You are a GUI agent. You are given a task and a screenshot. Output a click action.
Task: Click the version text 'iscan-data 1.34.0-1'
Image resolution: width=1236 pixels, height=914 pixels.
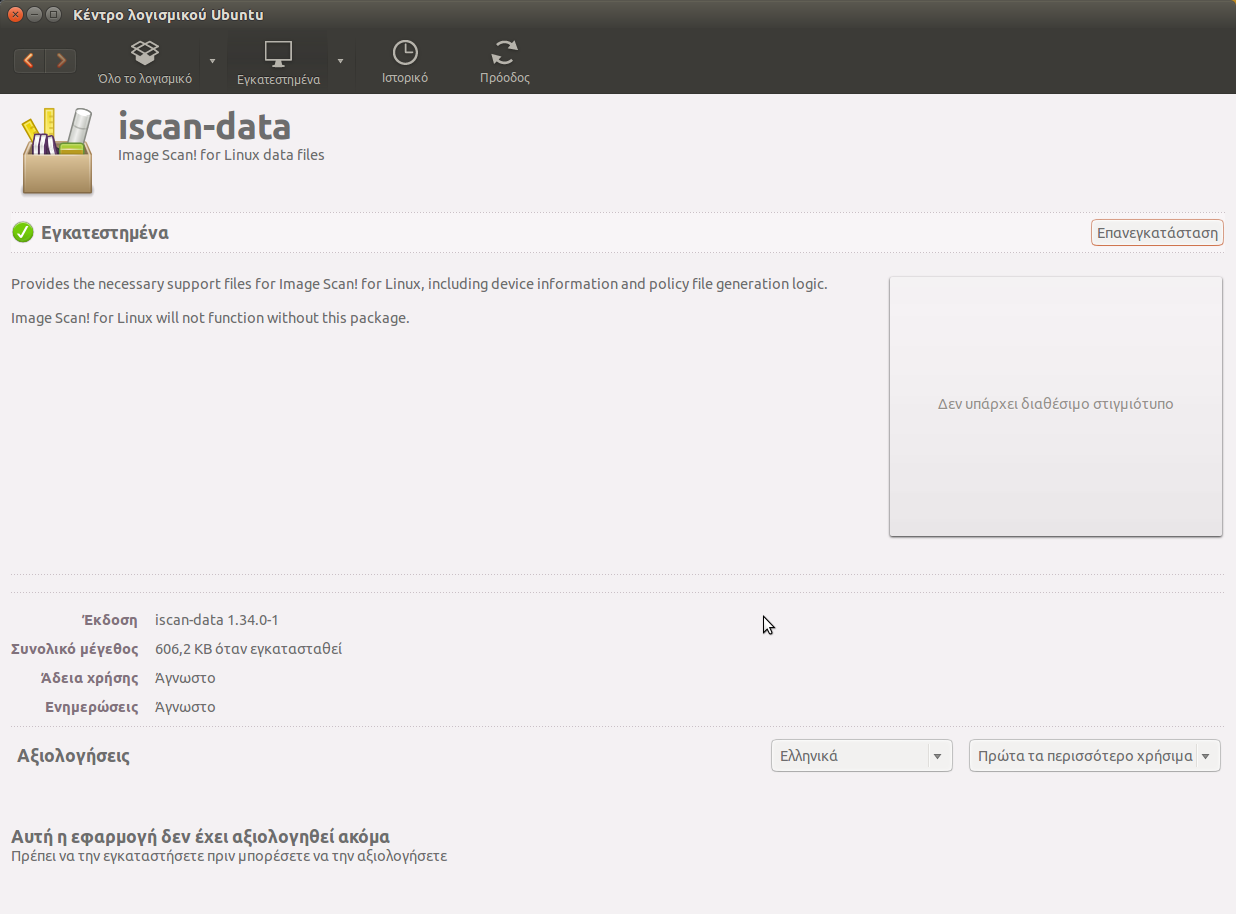tap(216, 620)
